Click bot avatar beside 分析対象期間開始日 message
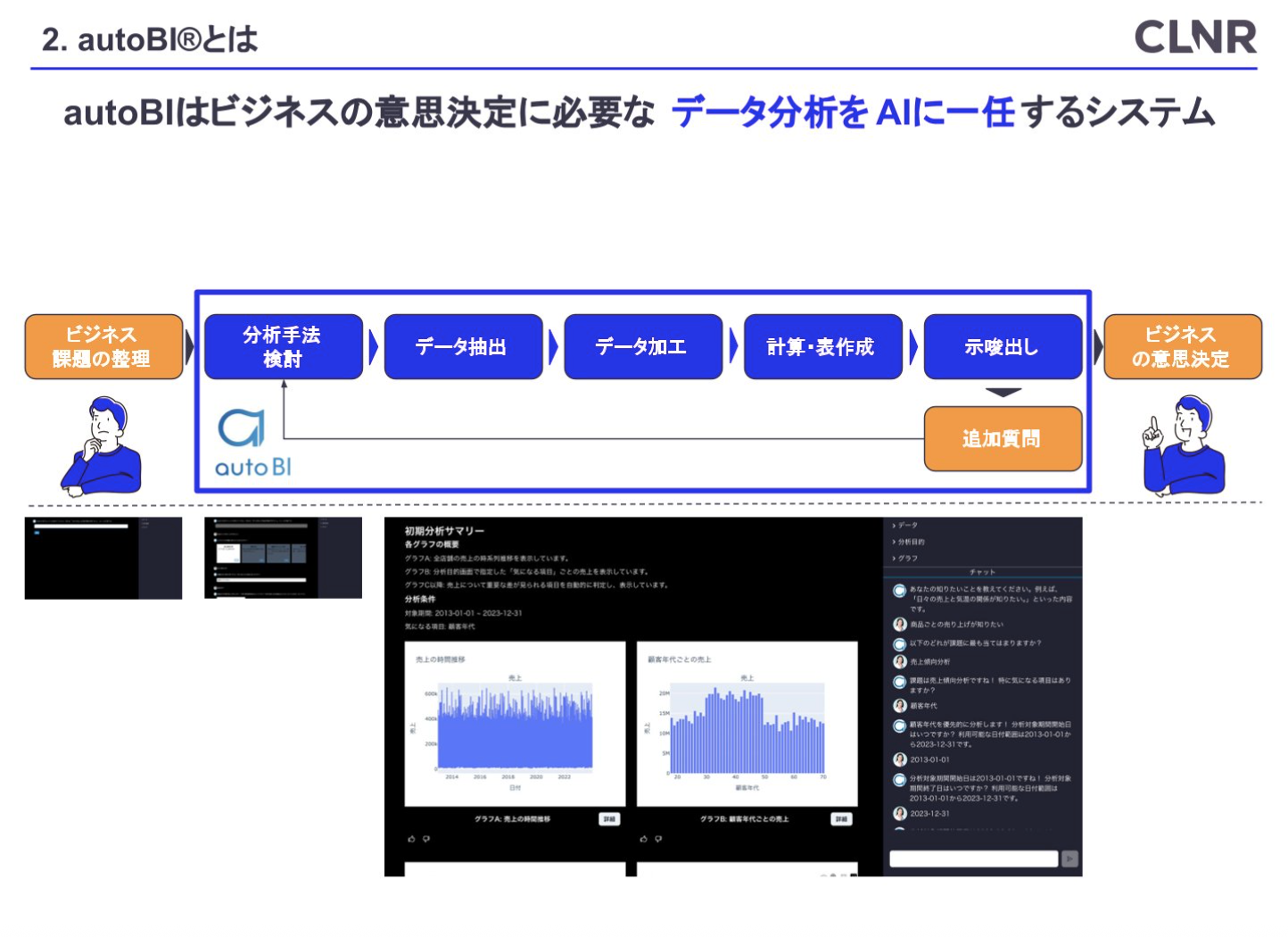Image resolution: width=1288 pixels, height=937 pixels. (x=900, y=779)
